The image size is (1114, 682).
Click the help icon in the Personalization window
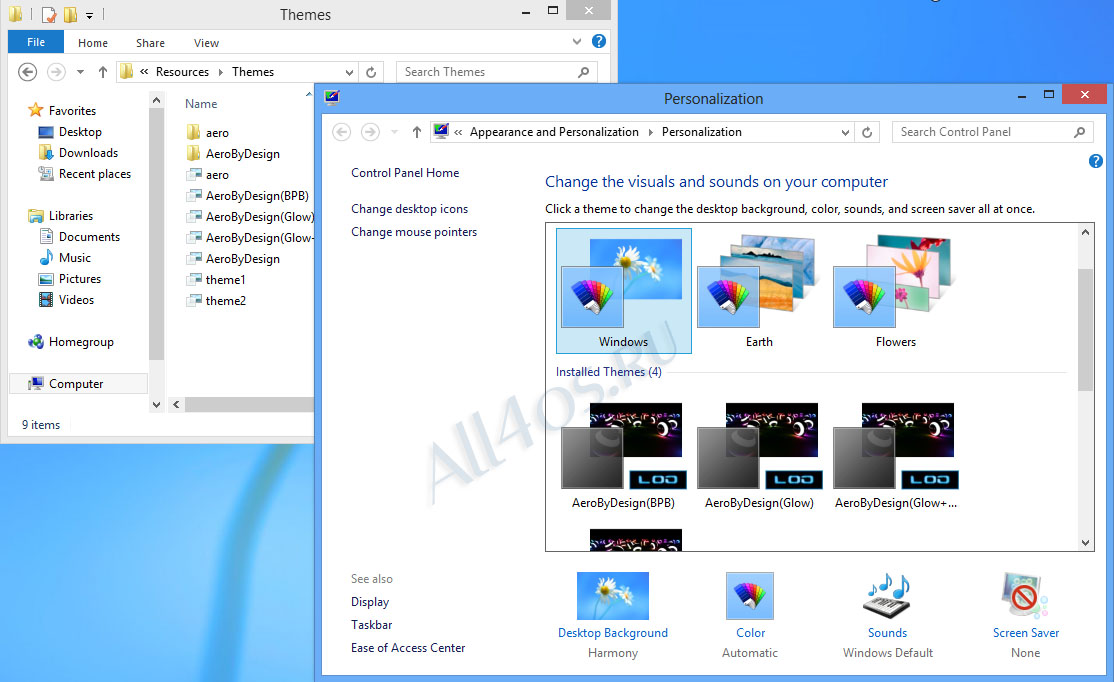coord(1096,161)
